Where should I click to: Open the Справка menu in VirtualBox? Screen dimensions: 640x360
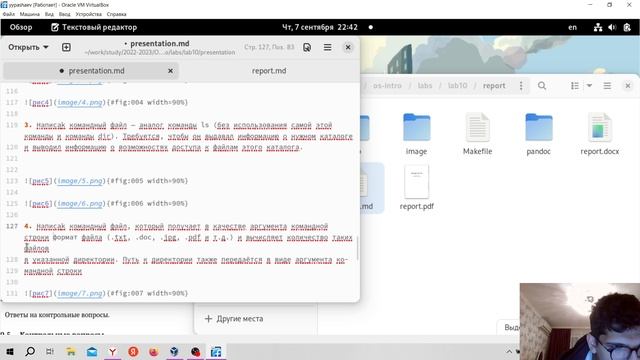(x=116, y=14)
